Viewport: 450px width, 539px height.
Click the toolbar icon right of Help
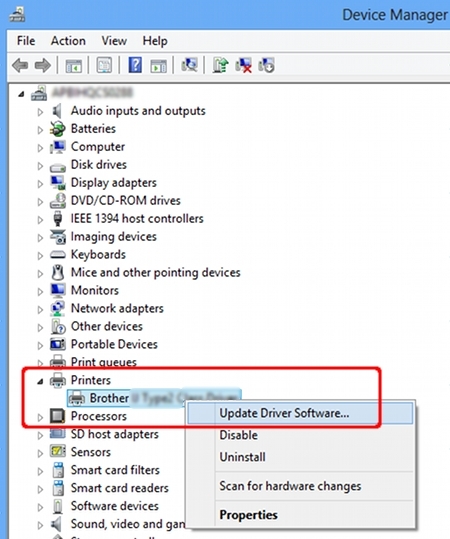pos(158,65)
